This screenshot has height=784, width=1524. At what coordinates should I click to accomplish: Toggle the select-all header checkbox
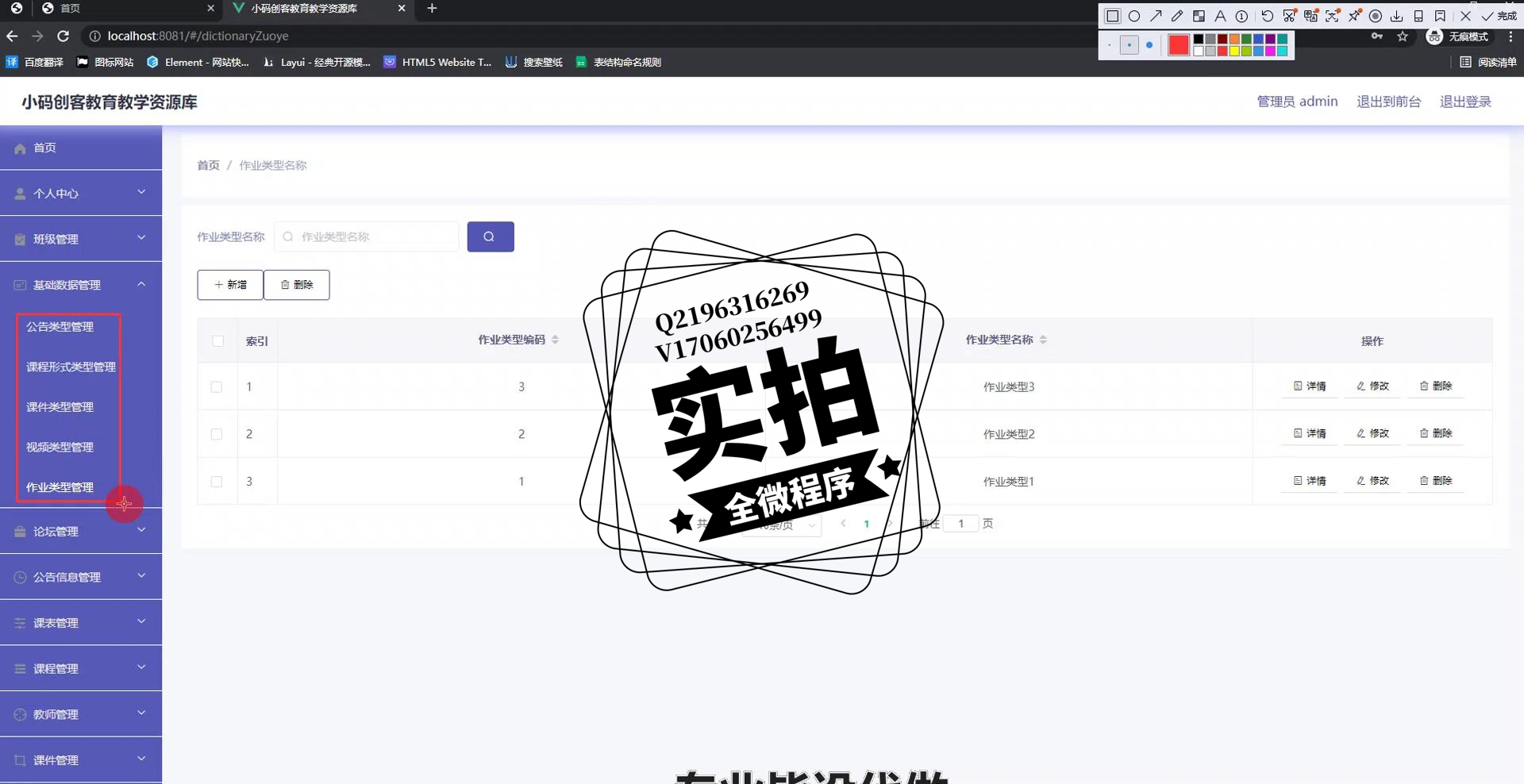217,341
